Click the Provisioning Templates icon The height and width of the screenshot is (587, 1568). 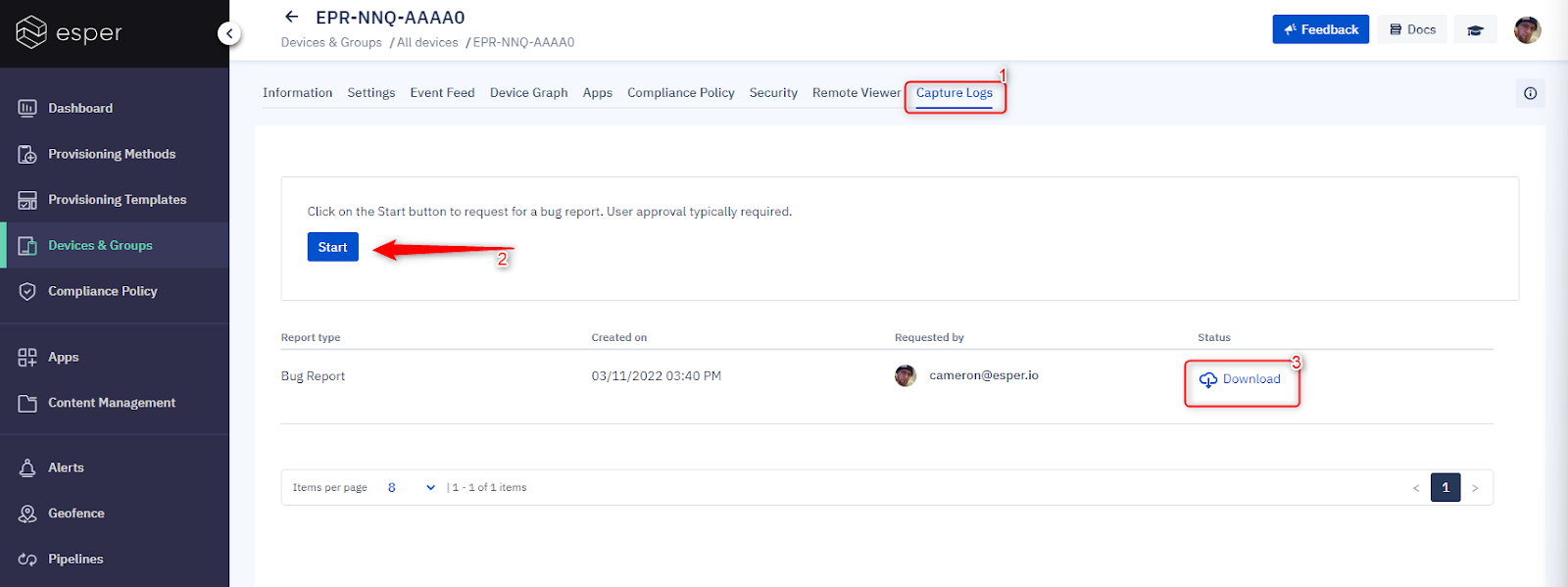click(27, 200)
